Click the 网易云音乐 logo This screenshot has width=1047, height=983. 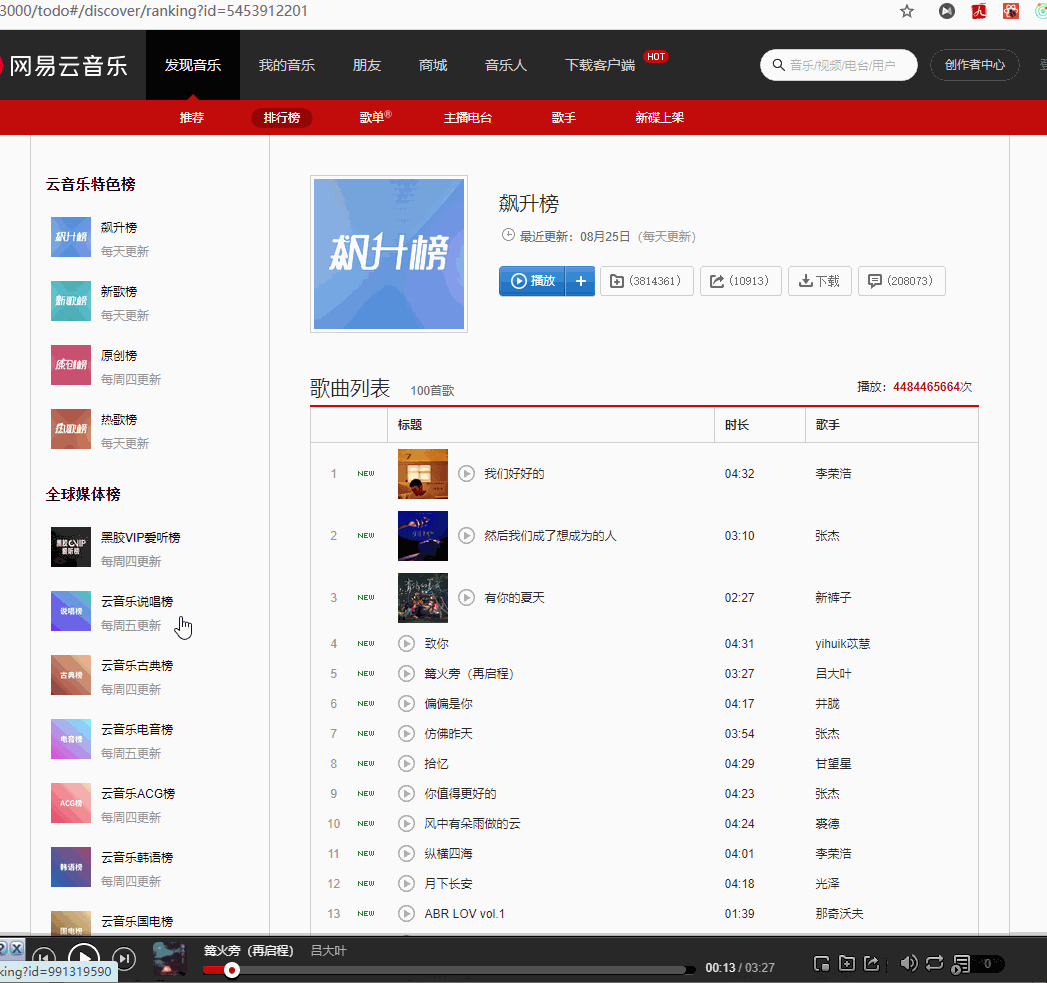(65, 65)
